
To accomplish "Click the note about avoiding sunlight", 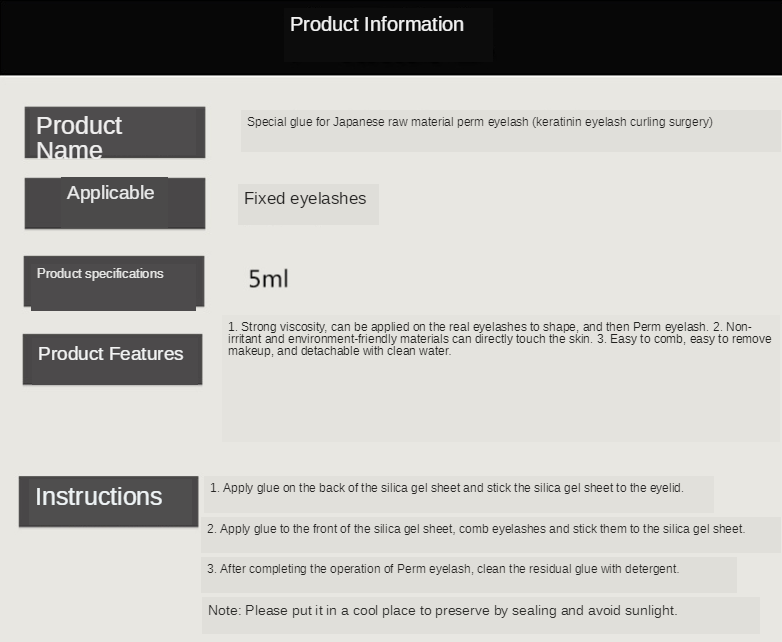I will (442, 610).
